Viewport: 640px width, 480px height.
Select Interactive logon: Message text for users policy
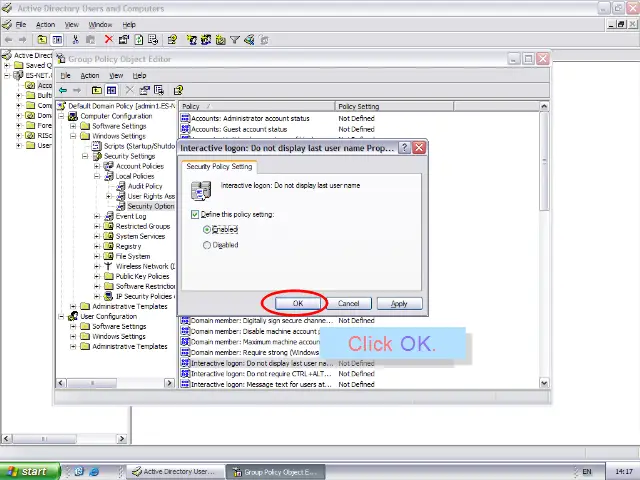click(261, 384)
